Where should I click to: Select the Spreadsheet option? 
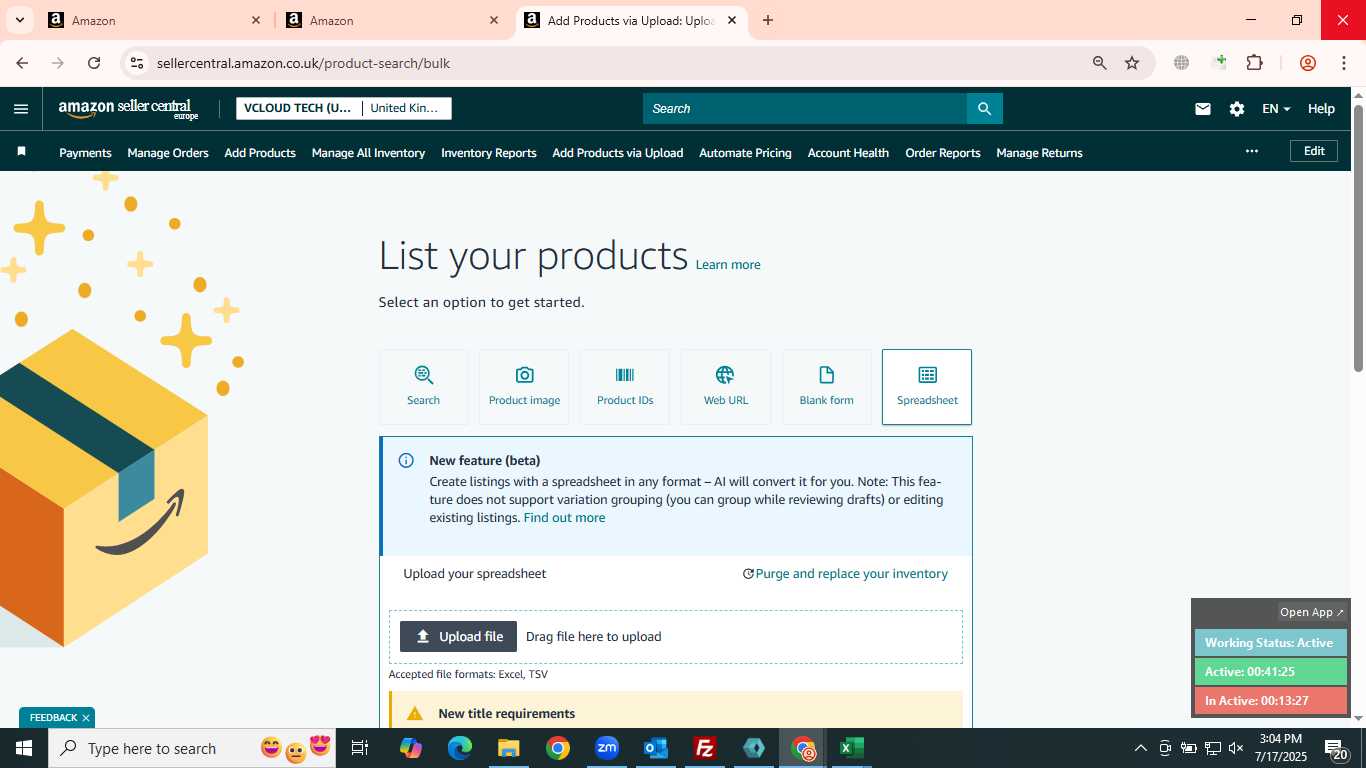pyautogui.click(x=927, y=387)
